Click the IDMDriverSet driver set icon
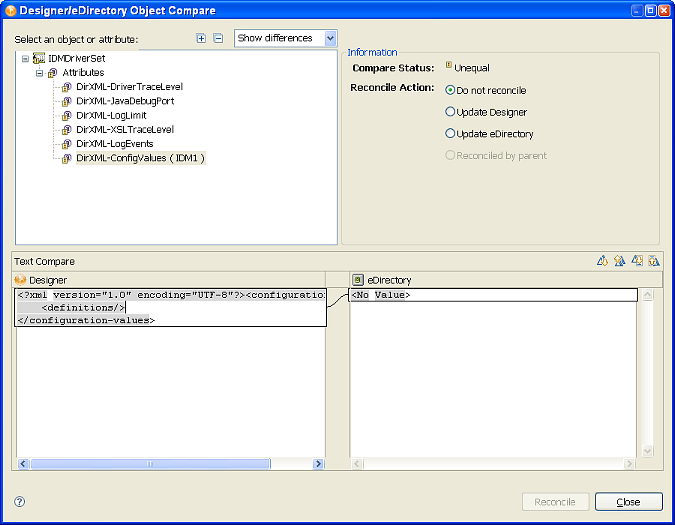This screenshot has height=525, width=675. pyautogui.click(x=39, y=58)
